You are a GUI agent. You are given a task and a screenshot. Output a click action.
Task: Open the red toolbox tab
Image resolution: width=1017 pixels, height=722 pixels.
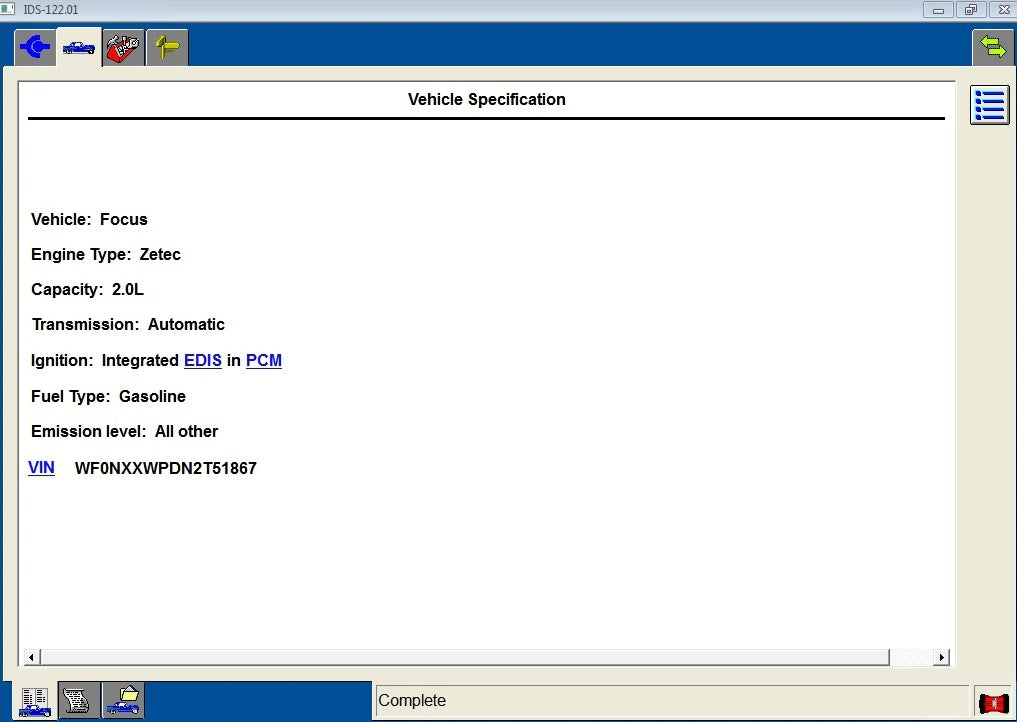coord(123,47)
